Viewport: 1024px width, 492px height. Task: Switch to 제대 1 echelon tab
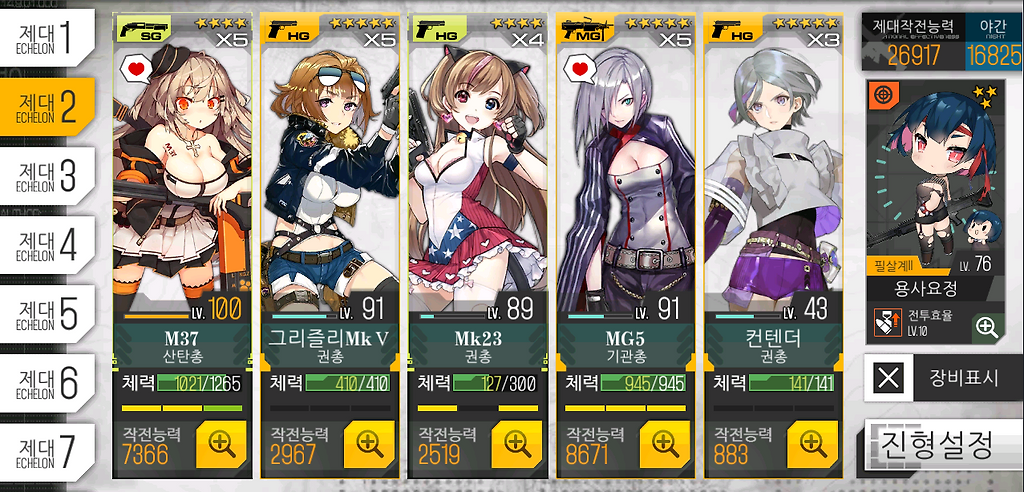pyautogui.click(x=47, y=38)
